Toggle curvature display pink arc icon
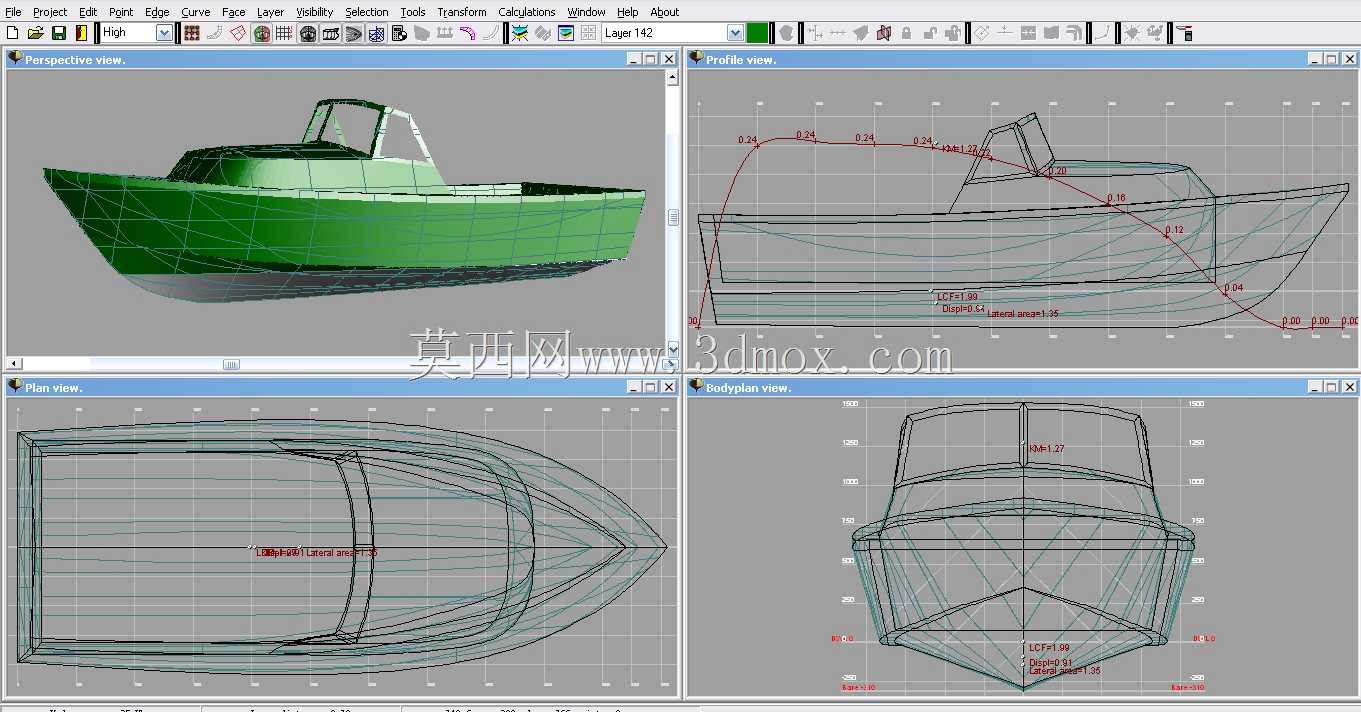Image resolution: width=1361 pixels, height=712 pixels. (x=468, y=33)
